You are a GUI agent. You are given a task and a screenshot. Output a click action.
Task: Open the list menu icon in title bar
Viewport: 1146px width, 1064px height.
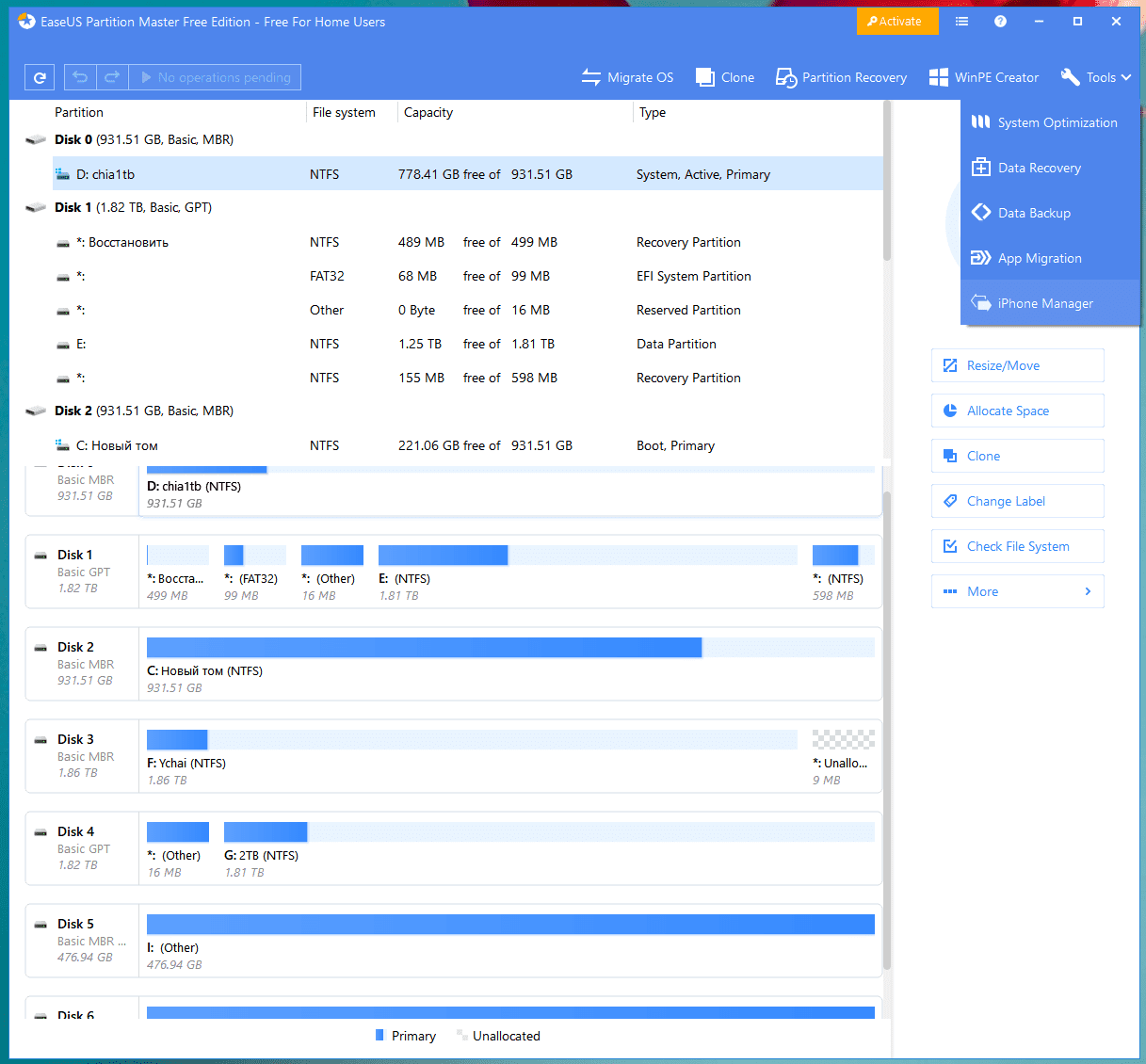pyautogui.click(x=961, y=22)
